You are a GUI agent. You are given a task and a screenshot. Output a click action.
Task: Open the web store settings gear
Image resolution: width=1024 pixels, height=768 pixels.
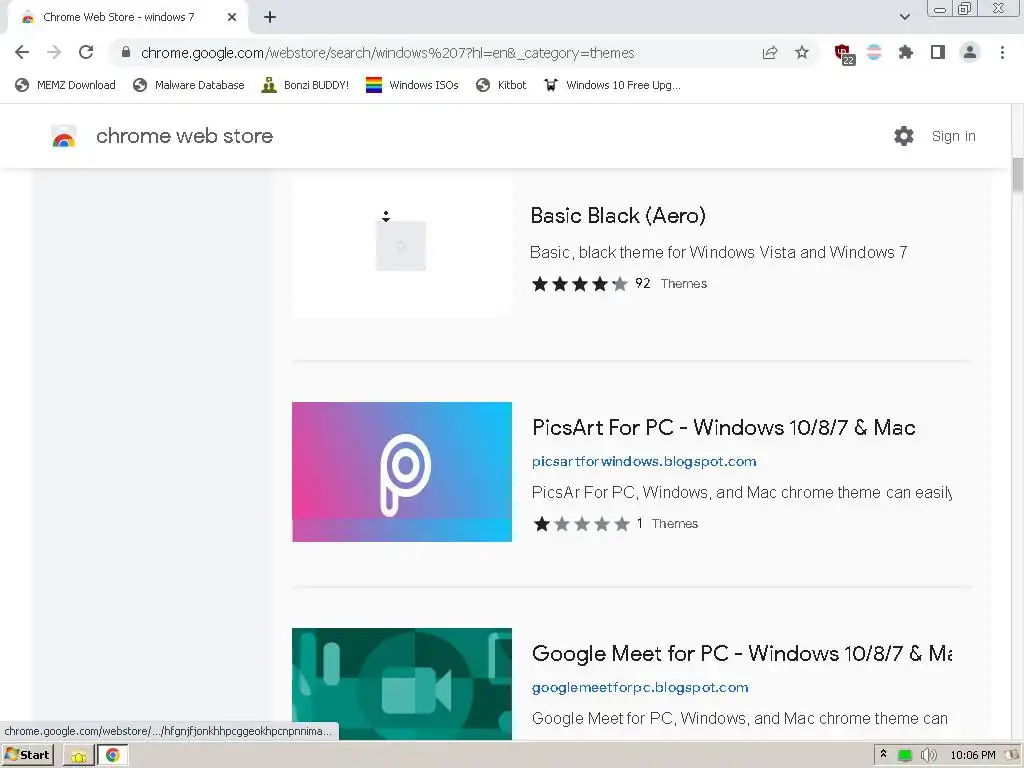[904, 136]
